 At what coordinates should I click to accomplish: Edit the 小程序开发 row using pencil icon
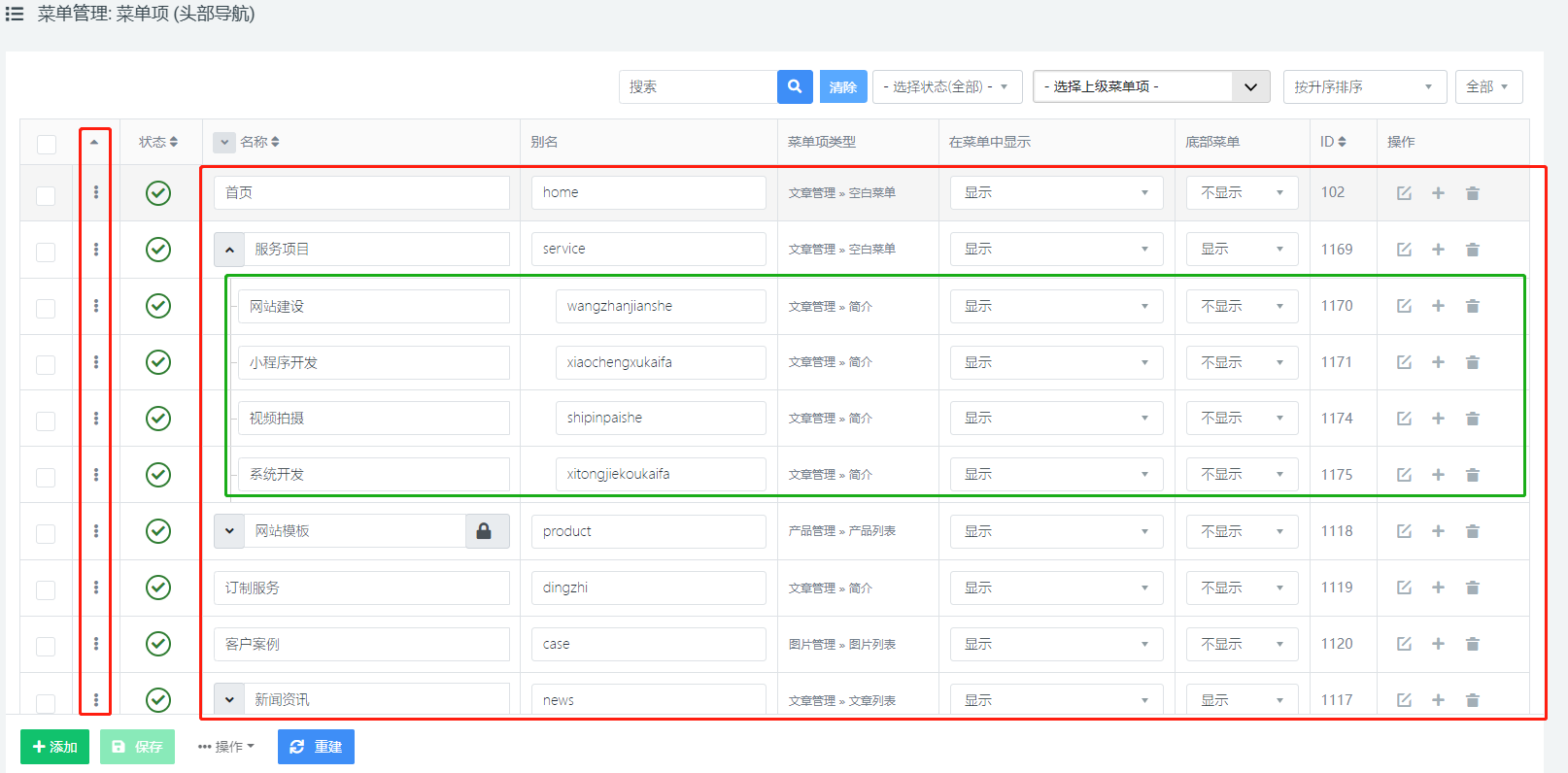coord(1404,362)
